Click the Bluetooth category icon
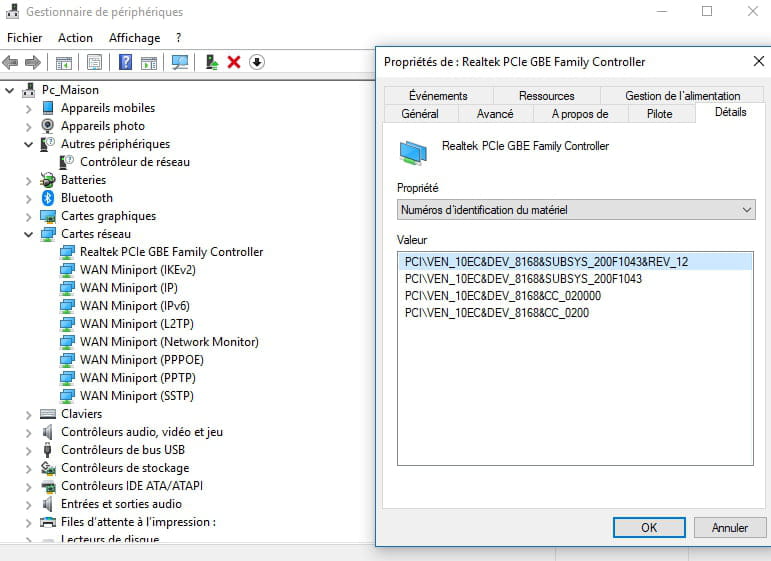This screenshot has height=561, width=771. [x=48, y=198]
